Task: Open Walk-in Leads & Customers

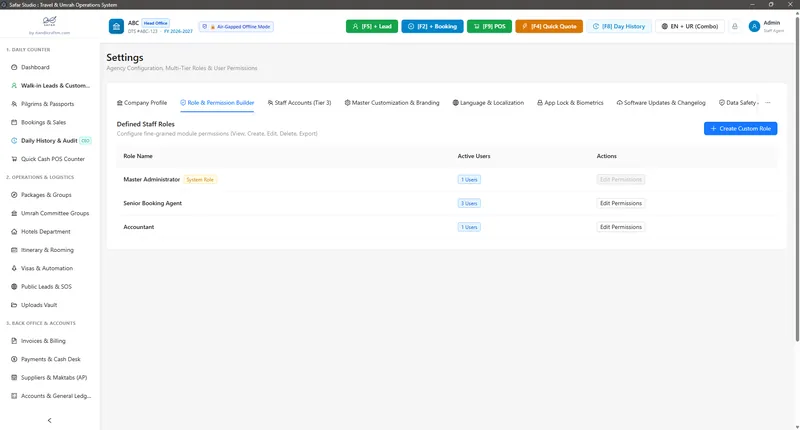Action: 49,86
